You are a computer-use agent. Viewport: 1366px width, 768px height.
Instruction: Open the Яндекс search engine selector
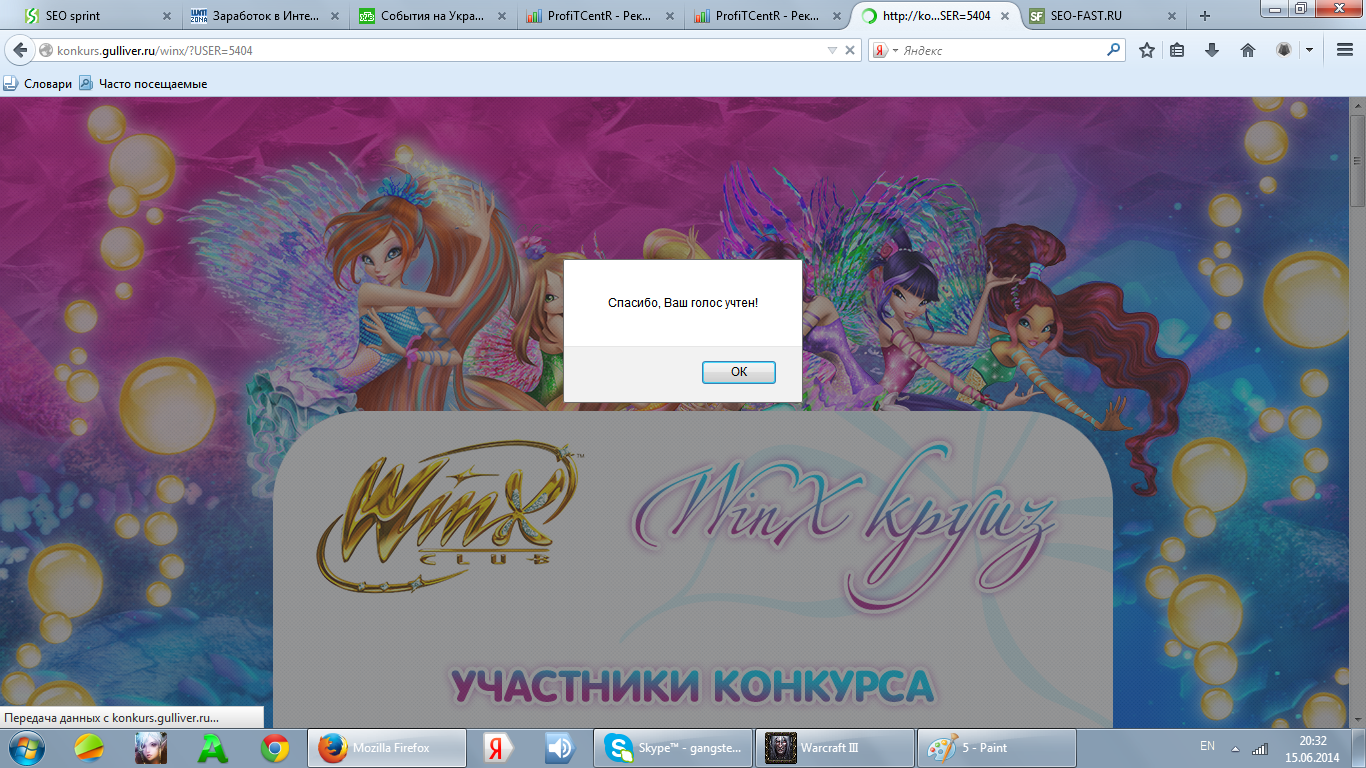tap(886, 50)
